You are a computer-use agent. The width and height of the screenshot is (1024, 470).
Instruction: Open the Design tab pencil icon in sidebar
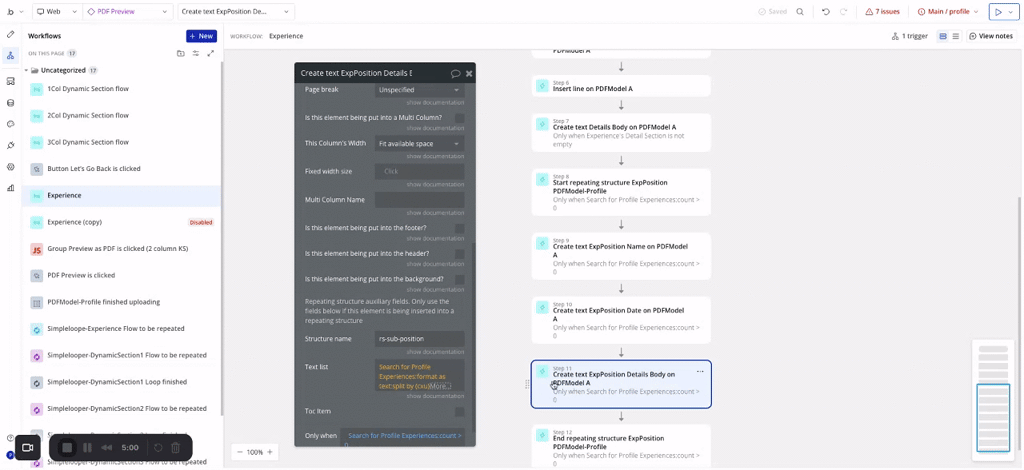click(x=10, y=34)
